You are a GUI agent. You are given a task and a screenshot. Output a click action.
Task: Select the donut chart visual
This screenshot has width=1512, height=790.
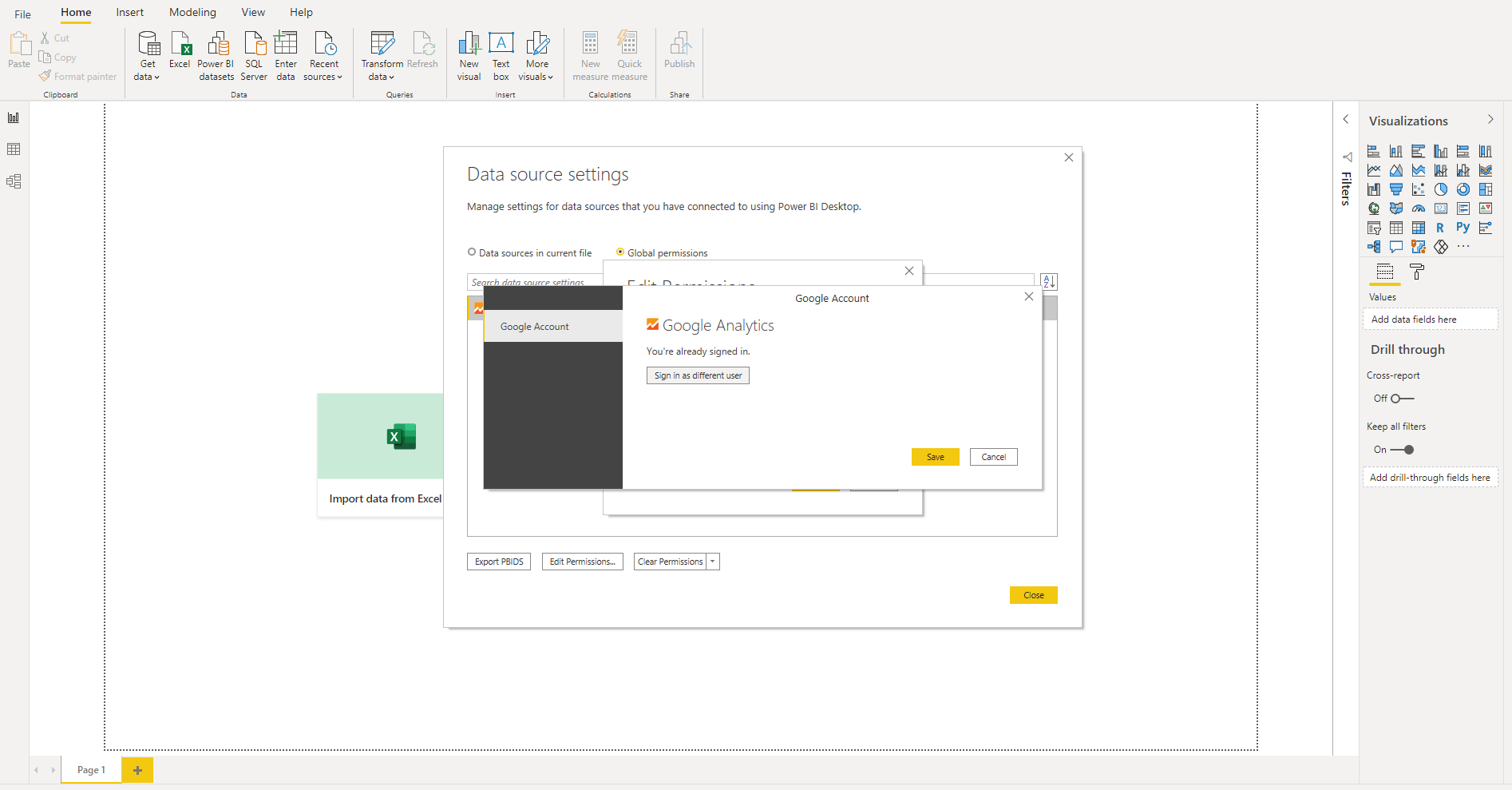click(1463, 189)
